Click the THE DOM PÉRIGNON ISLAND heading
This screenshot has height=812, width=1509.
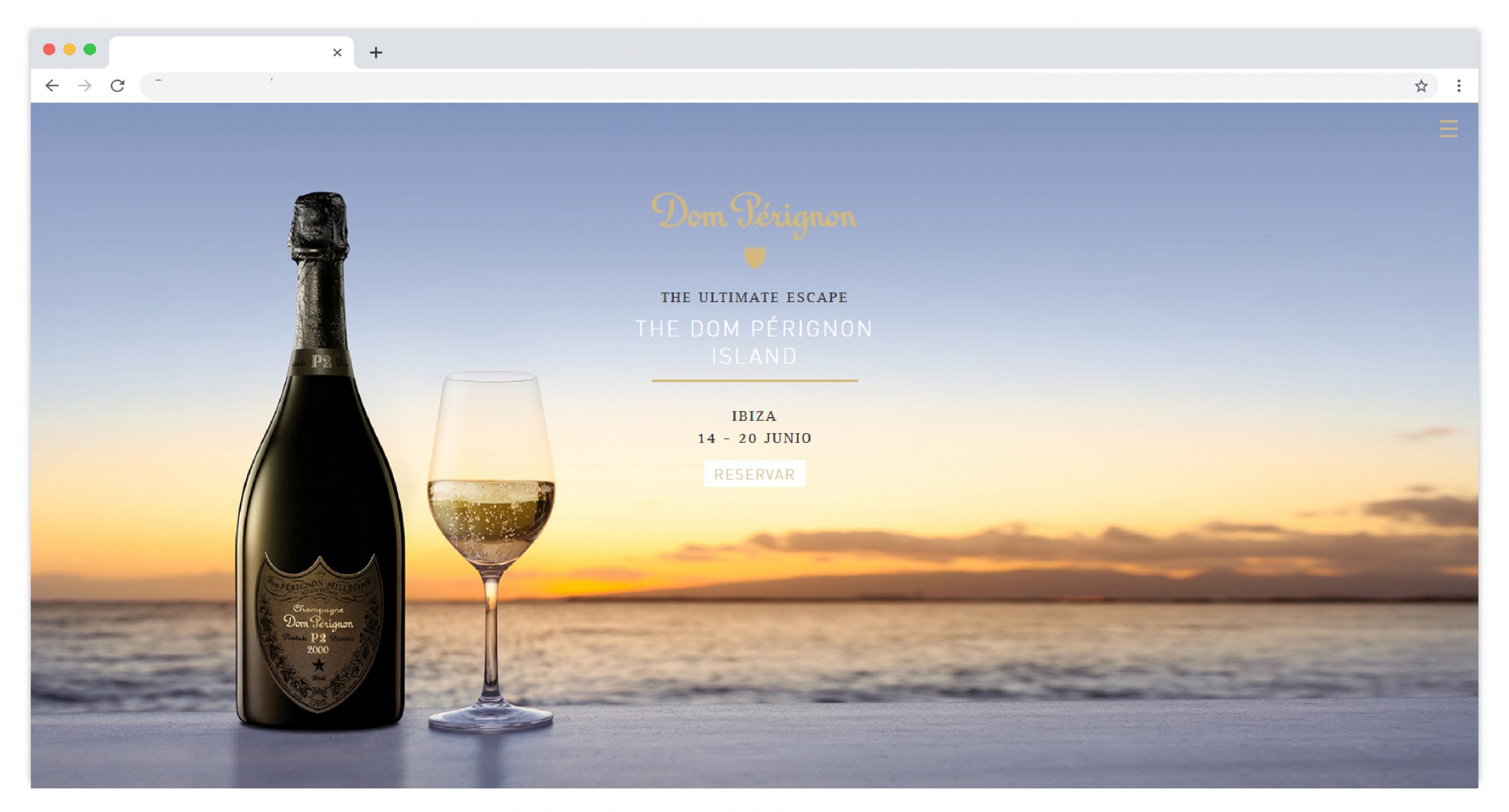[754, 342]
